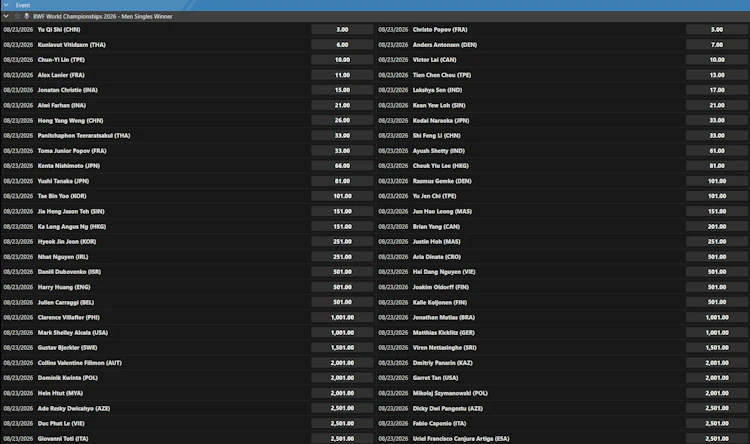The height and width of the screenshot is (444, 750).
Task: Pick Hein Htut odds 2,001.00
Action: [x=342, y=393]
